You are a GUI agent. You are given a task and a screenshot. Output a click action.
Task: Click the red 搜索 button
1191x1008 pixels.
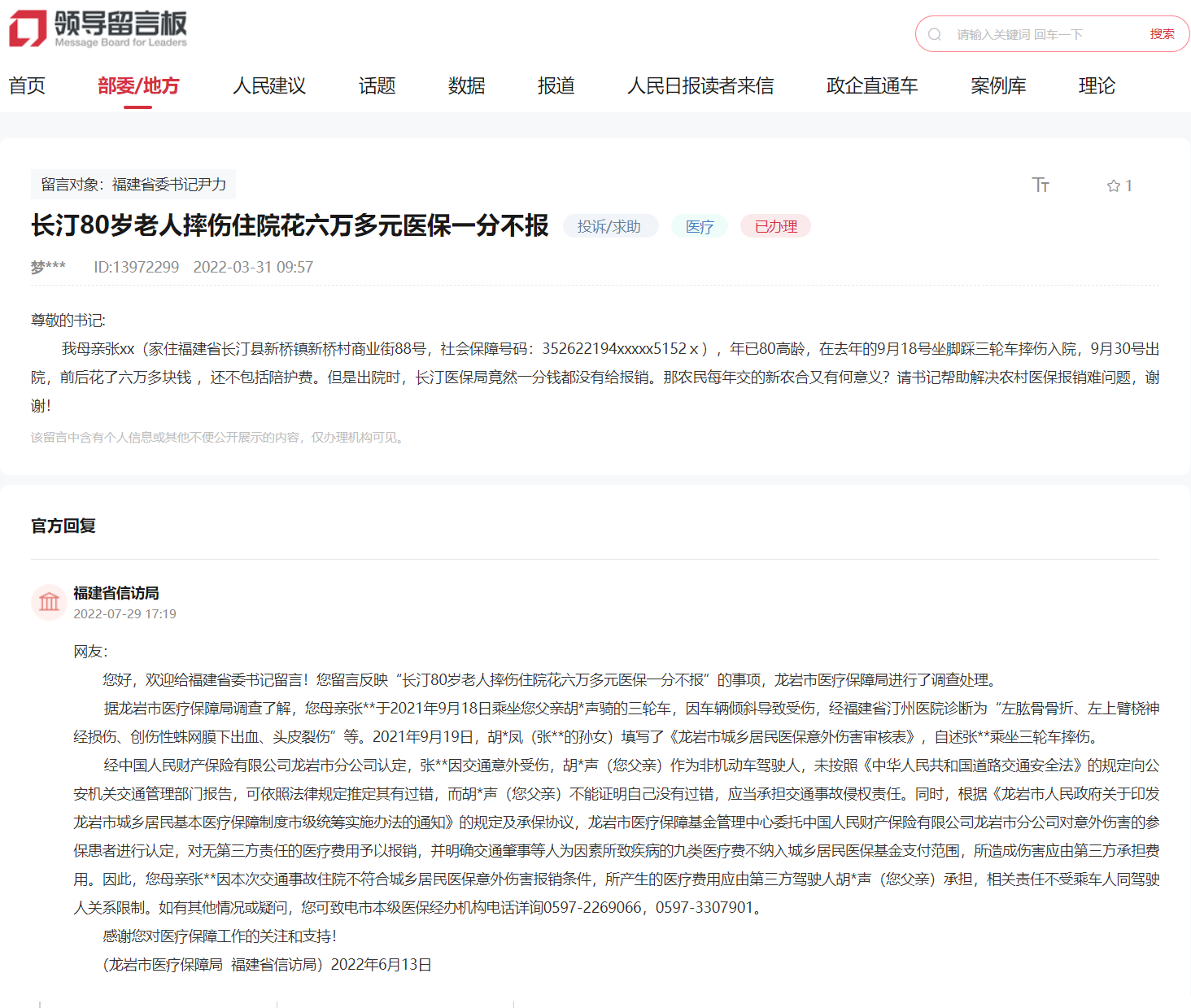[x=1162, y=34]
